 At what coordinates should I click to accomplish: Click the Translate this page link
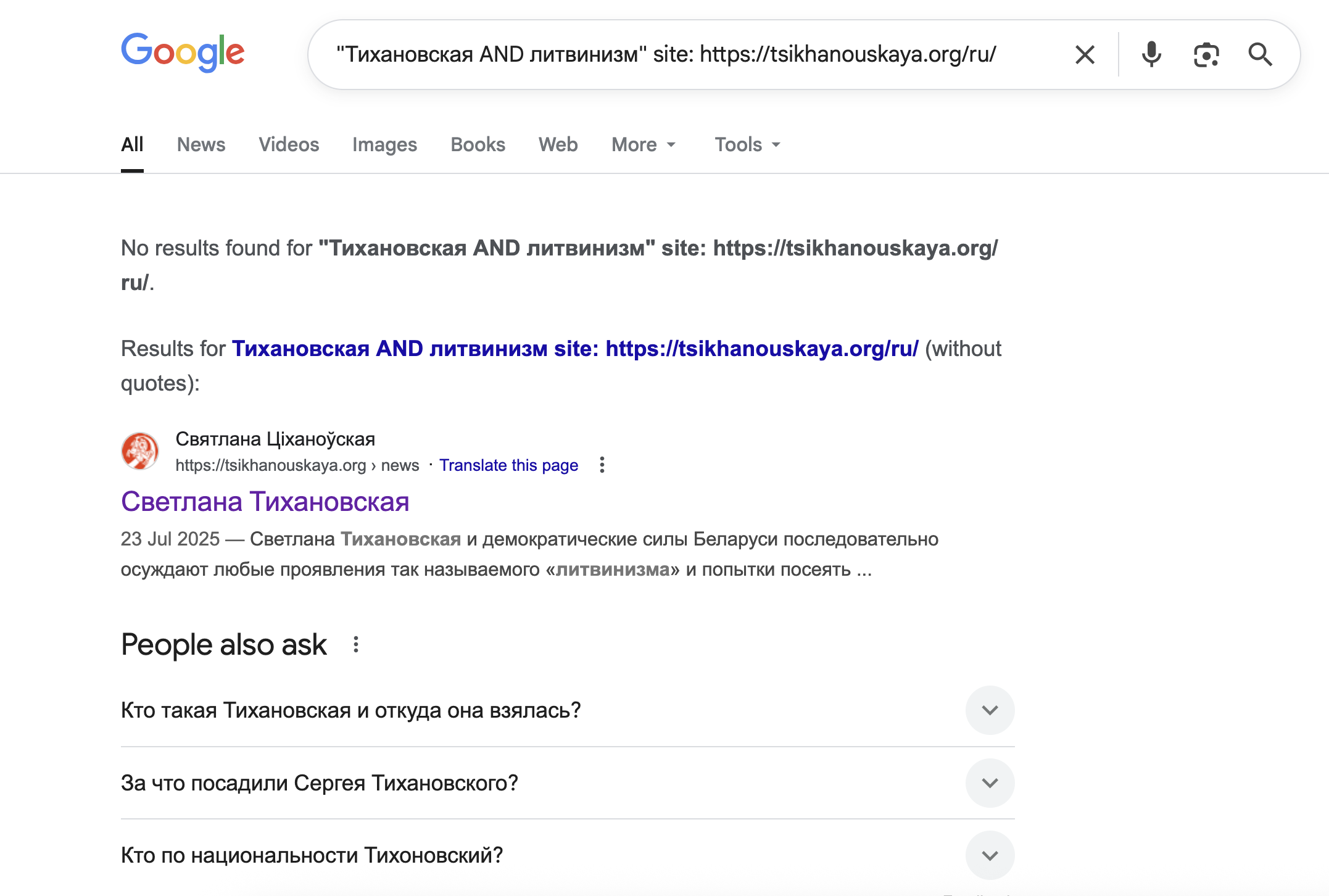[508, 465]
